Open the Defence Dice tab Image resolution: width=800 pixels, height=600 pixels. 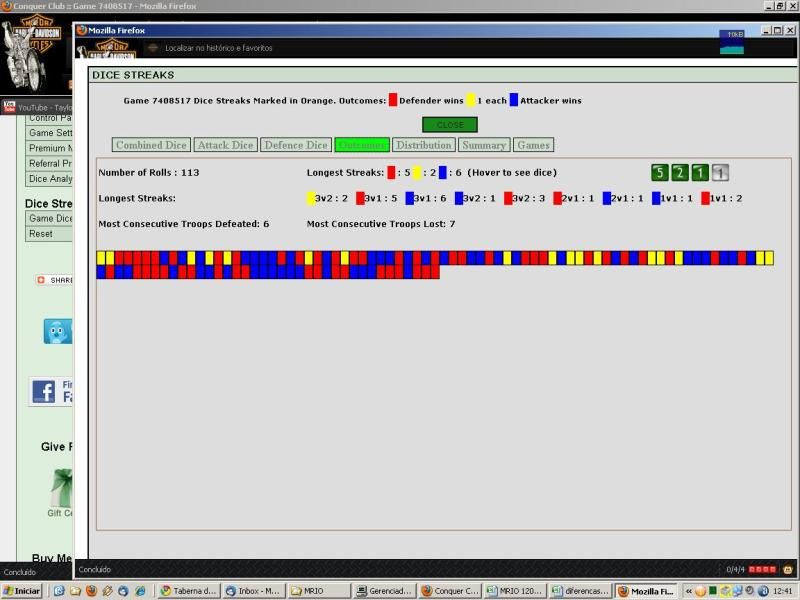click(x=296, y=145)
